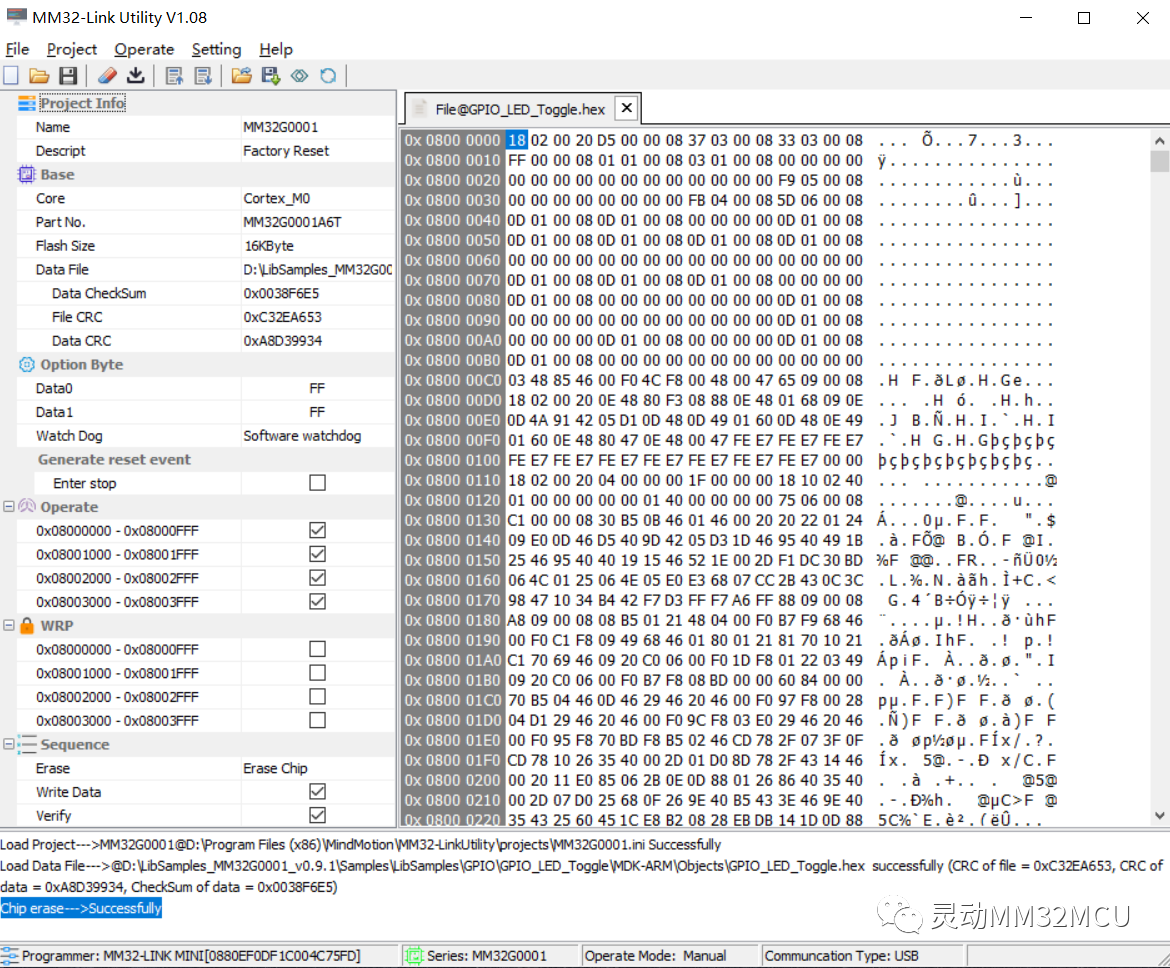Screen dimensions: 1170x968
Task: Edit the Data1 option byte value FF
Action: 318,412
